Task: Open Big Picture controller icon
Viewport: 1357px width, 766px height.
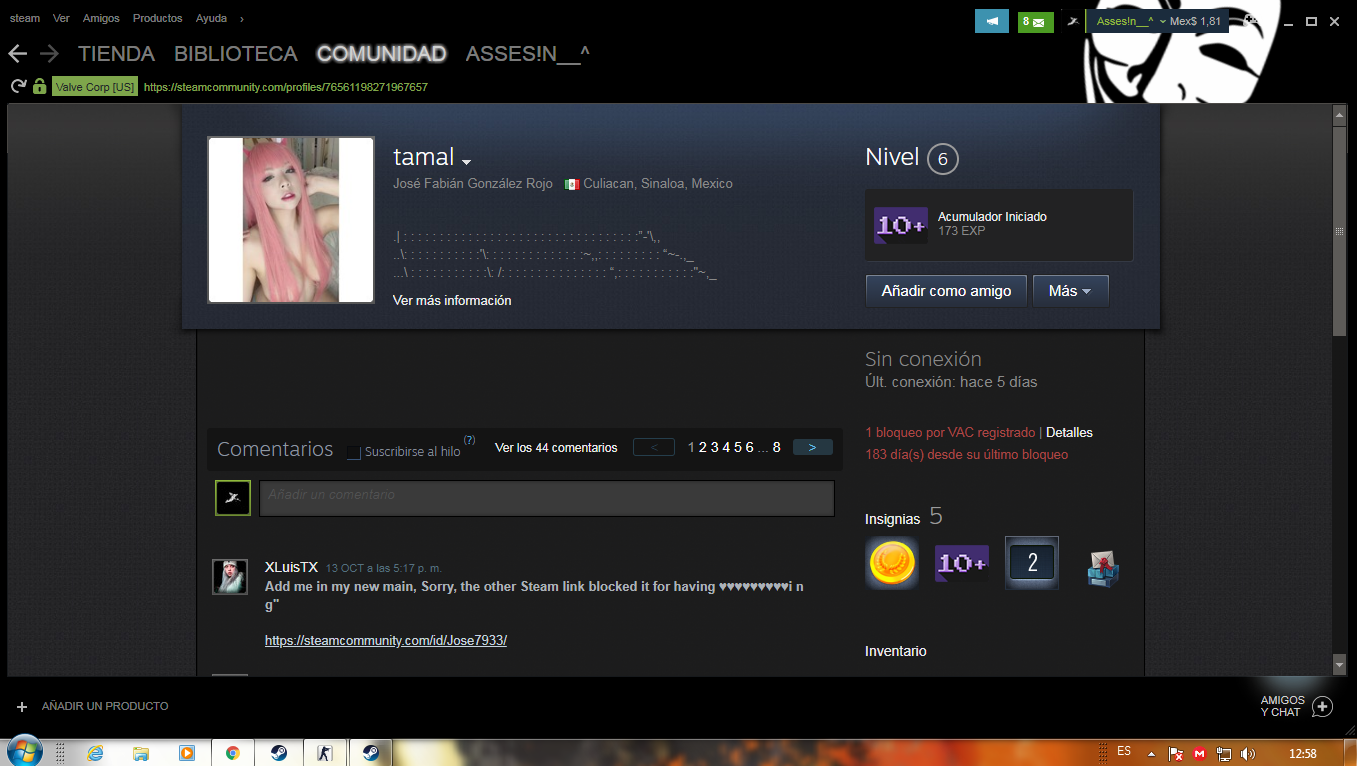Action: coord(1251,19)
